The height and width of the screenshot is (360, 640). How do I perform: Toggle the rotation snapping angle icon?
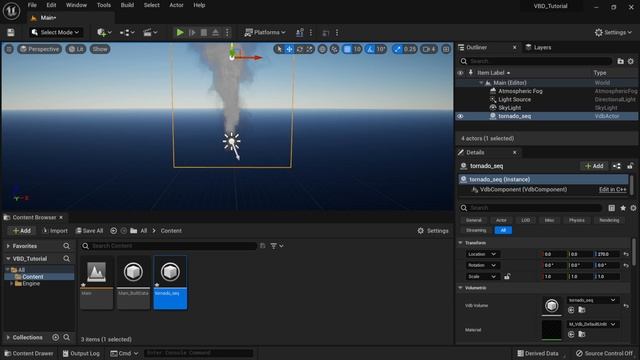(x=370, y=49)
